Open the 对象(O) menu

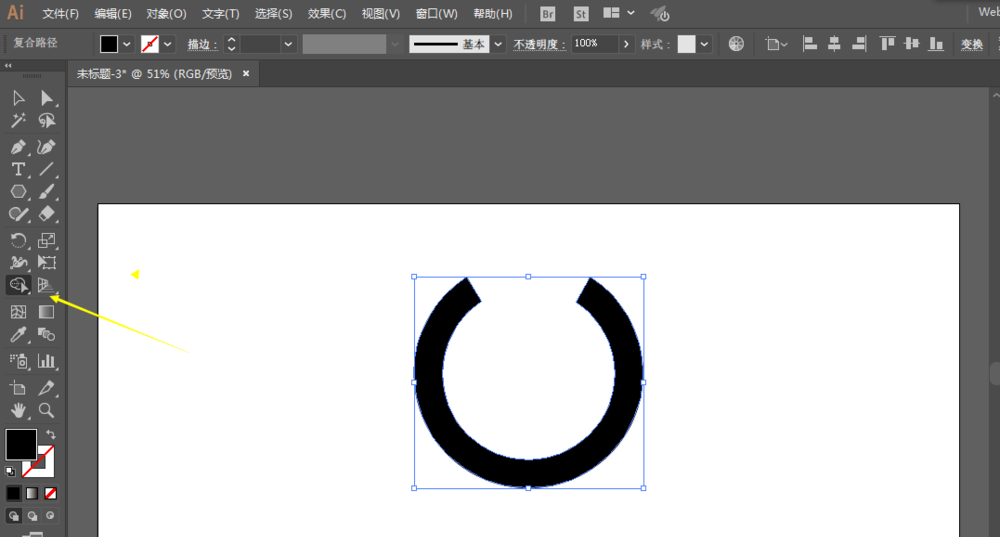tap(166, 14)
